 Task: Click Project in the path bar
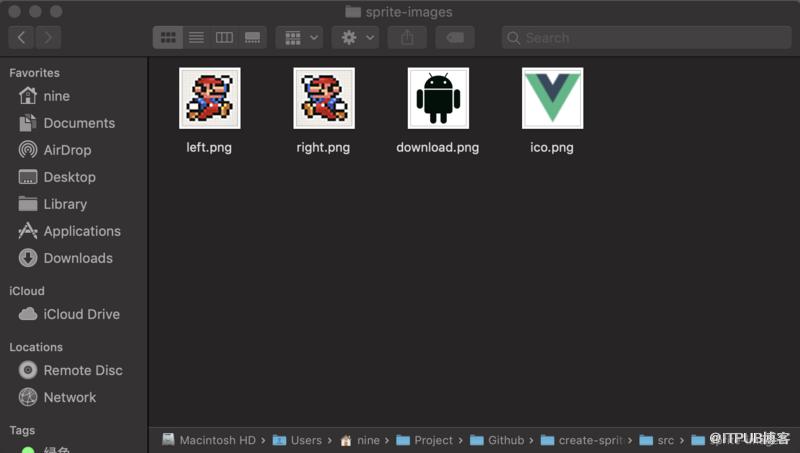coord(424,440)
